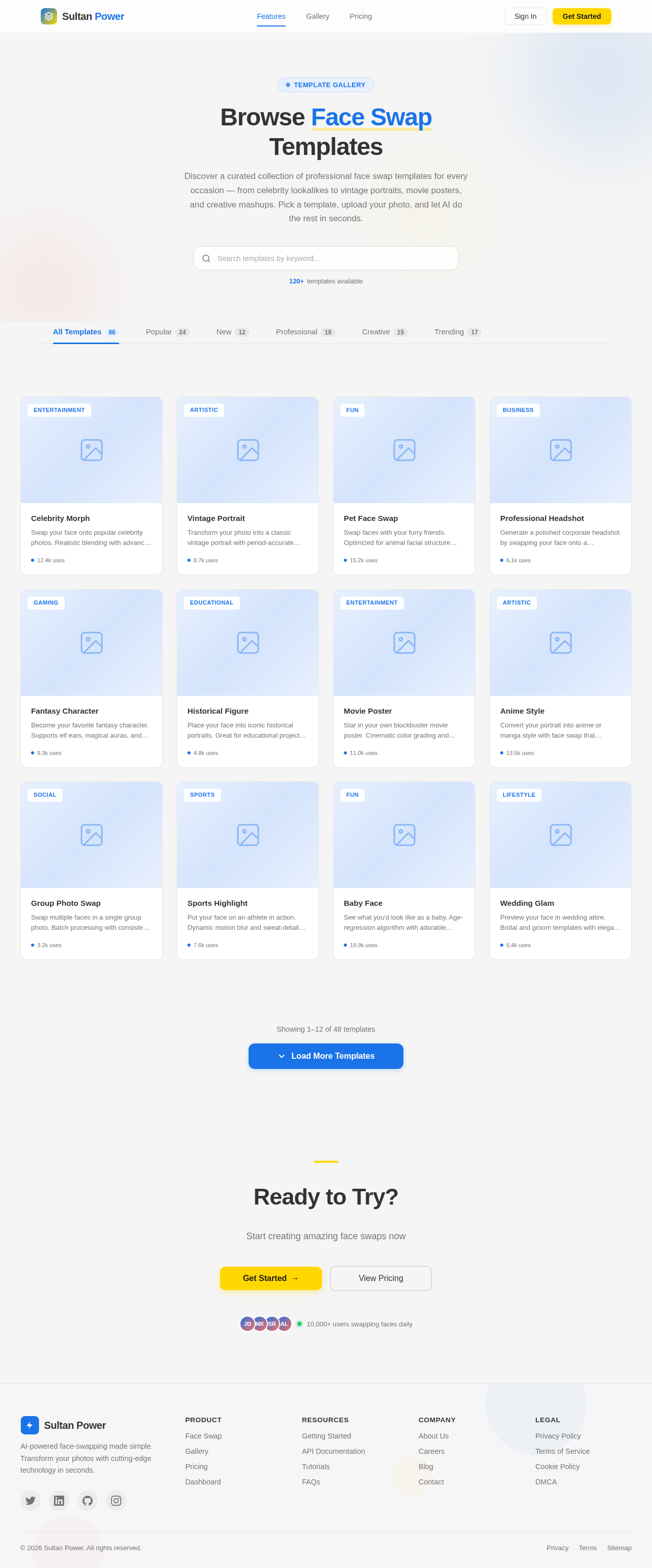Click the header Get Started button
The width and height of the screenshot is (652, 1568).
581,16
